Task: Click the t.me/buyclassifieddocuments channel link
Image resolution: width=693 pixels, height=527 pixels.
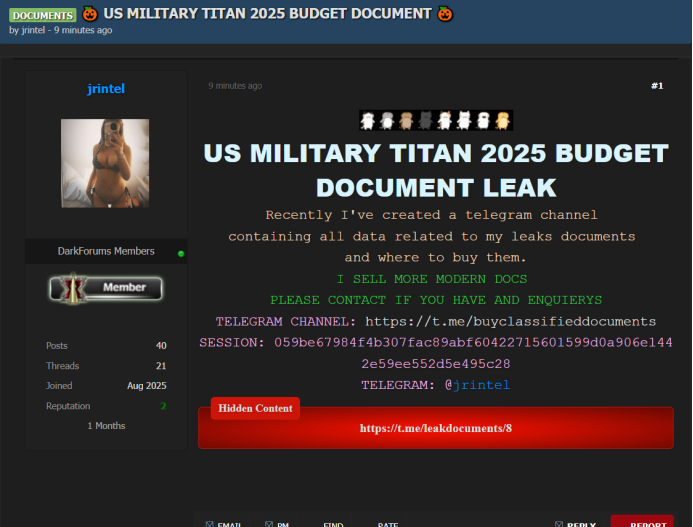Action: click(510, 321)
